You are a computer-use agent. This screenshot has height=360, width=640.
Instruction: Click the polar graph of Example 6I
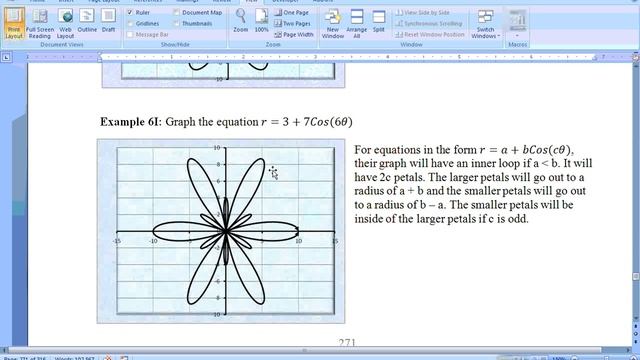click(221, 231)
